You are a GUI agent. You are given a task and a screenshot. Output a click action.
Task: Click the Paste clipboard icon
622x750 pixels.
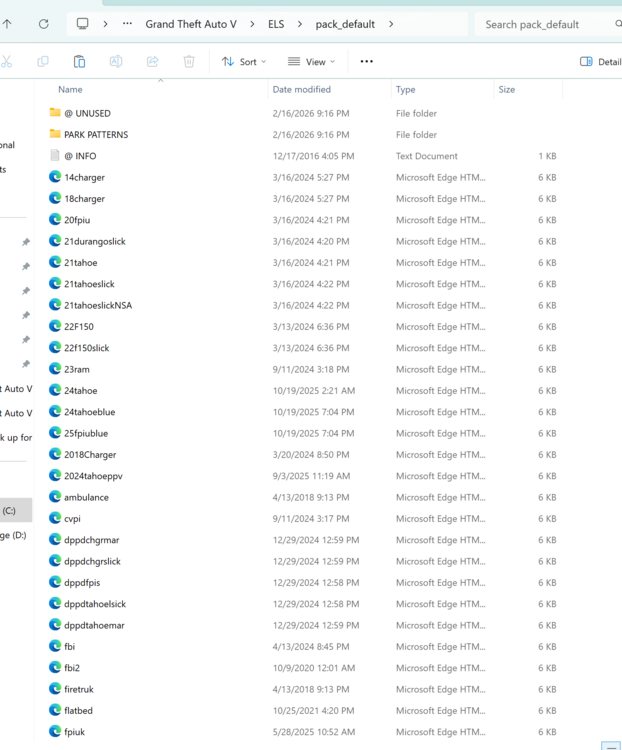(x=79, y=61)
